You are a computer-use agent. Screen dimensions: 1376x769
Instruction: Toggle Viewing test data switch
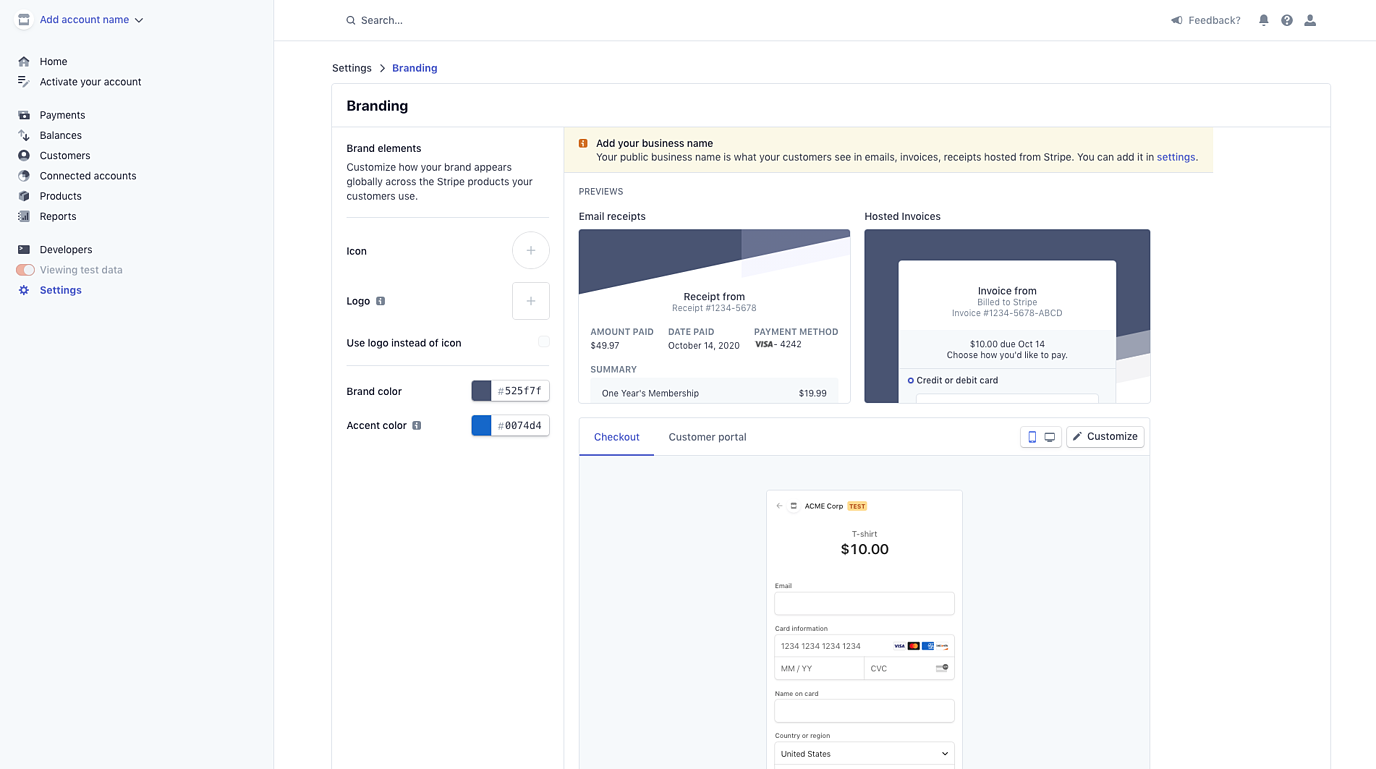click(x=26, y=270)
